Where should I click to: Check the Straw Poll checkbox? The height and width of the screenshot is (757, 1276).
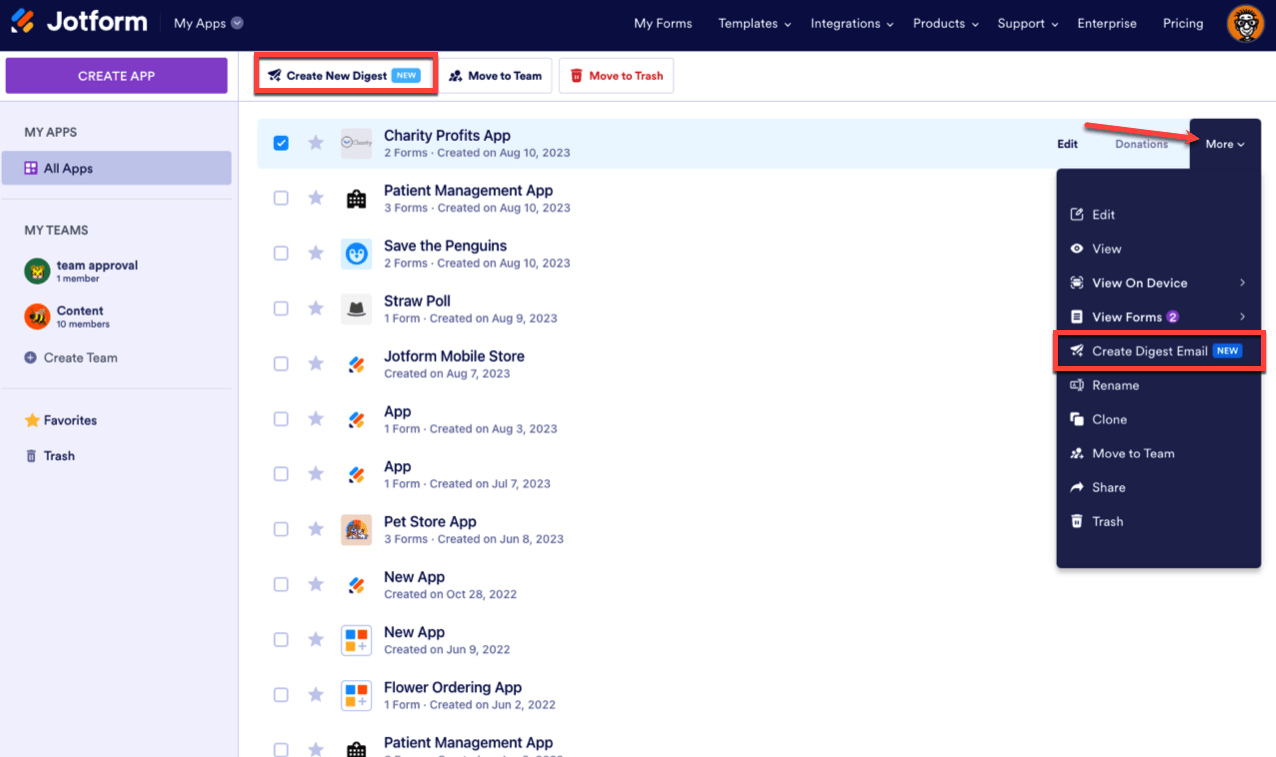point(281,308)
